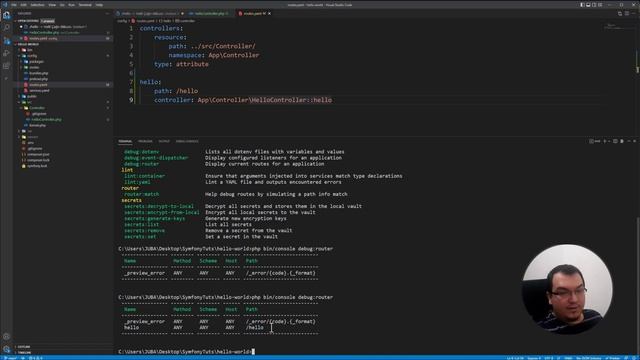Open bundles.php in the config folder
The width and height of the screenshot is (640, 360).
(x=38, y=73)
